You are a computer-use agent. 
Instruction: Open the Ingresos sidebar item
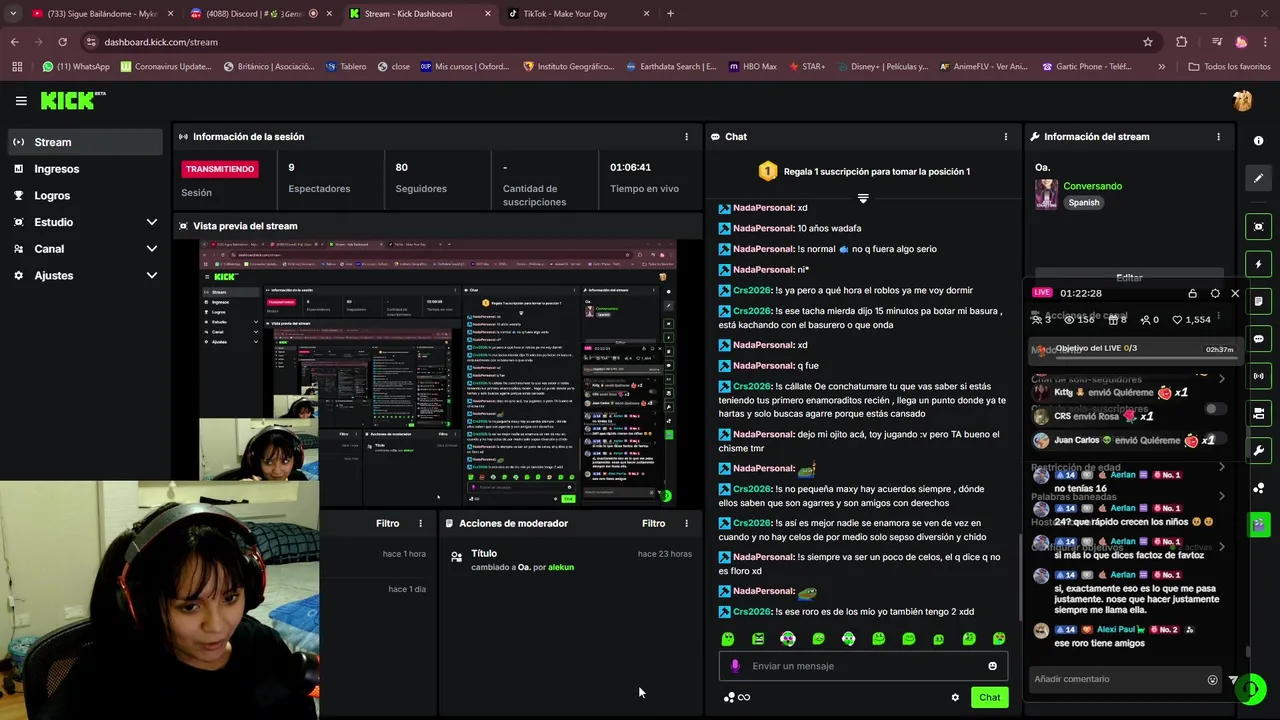click(86, 169)
